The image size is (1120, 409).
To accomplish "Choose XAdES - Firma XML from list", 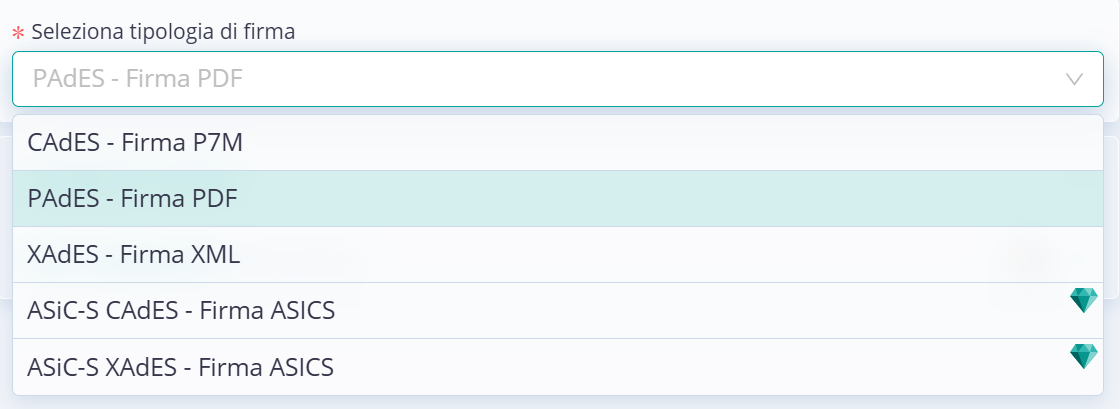I will pos(558,254).
